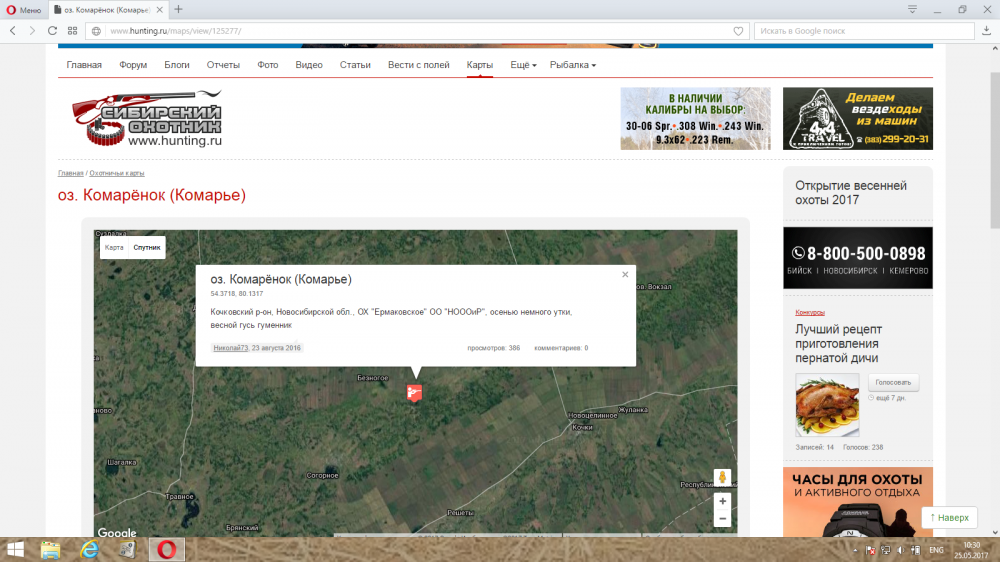Open the Видео section
The image size is (1000, 562).
click(x=309, y=65)
